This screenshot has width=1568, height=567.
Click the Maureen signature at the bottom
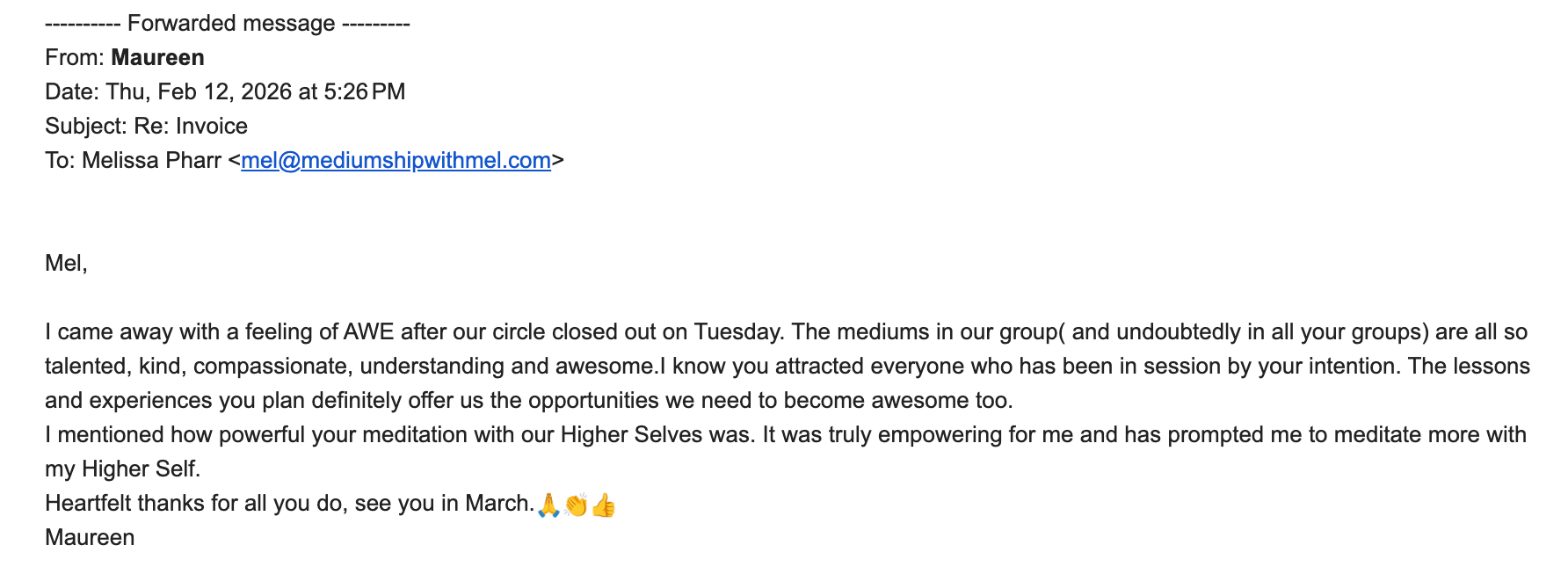click(x=90, y=537)
